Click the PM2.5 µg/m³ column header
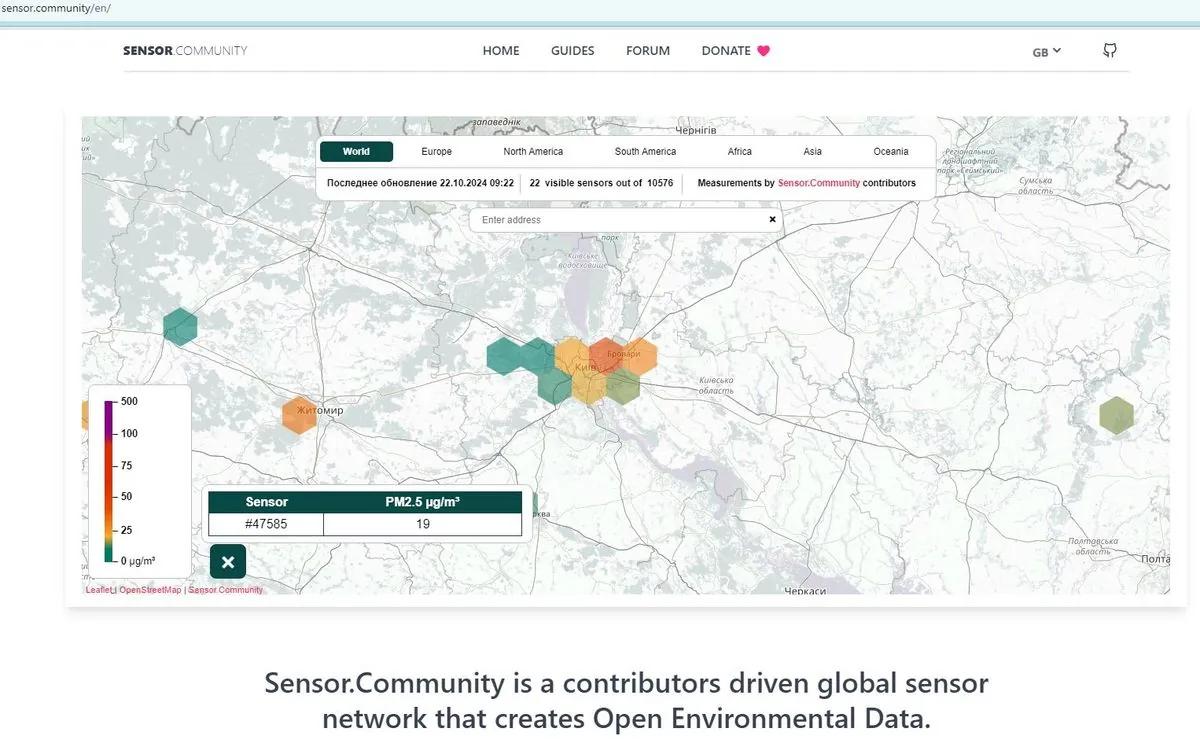Image resolution: width=1200 pixels, height=739 pixels. coord(423,502)
